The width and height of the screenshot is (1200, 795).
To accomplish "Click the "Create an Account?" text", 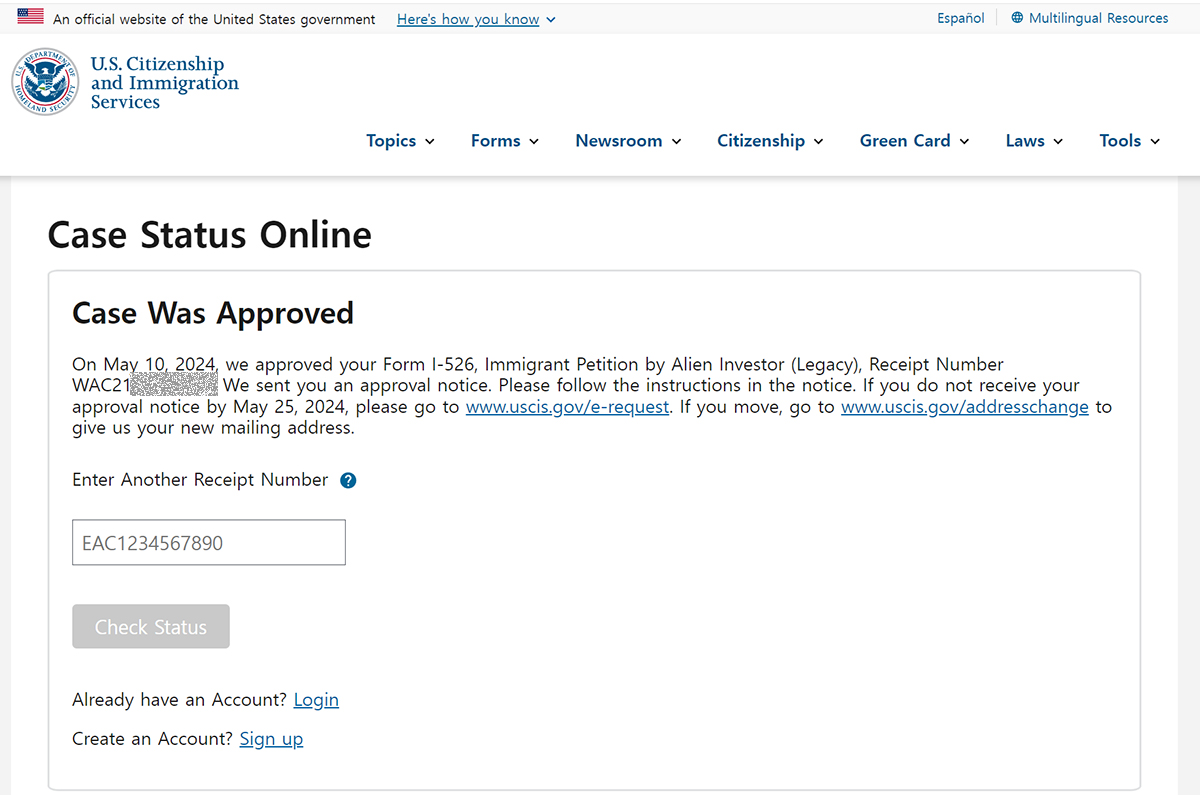I will [x=153, y=739].
